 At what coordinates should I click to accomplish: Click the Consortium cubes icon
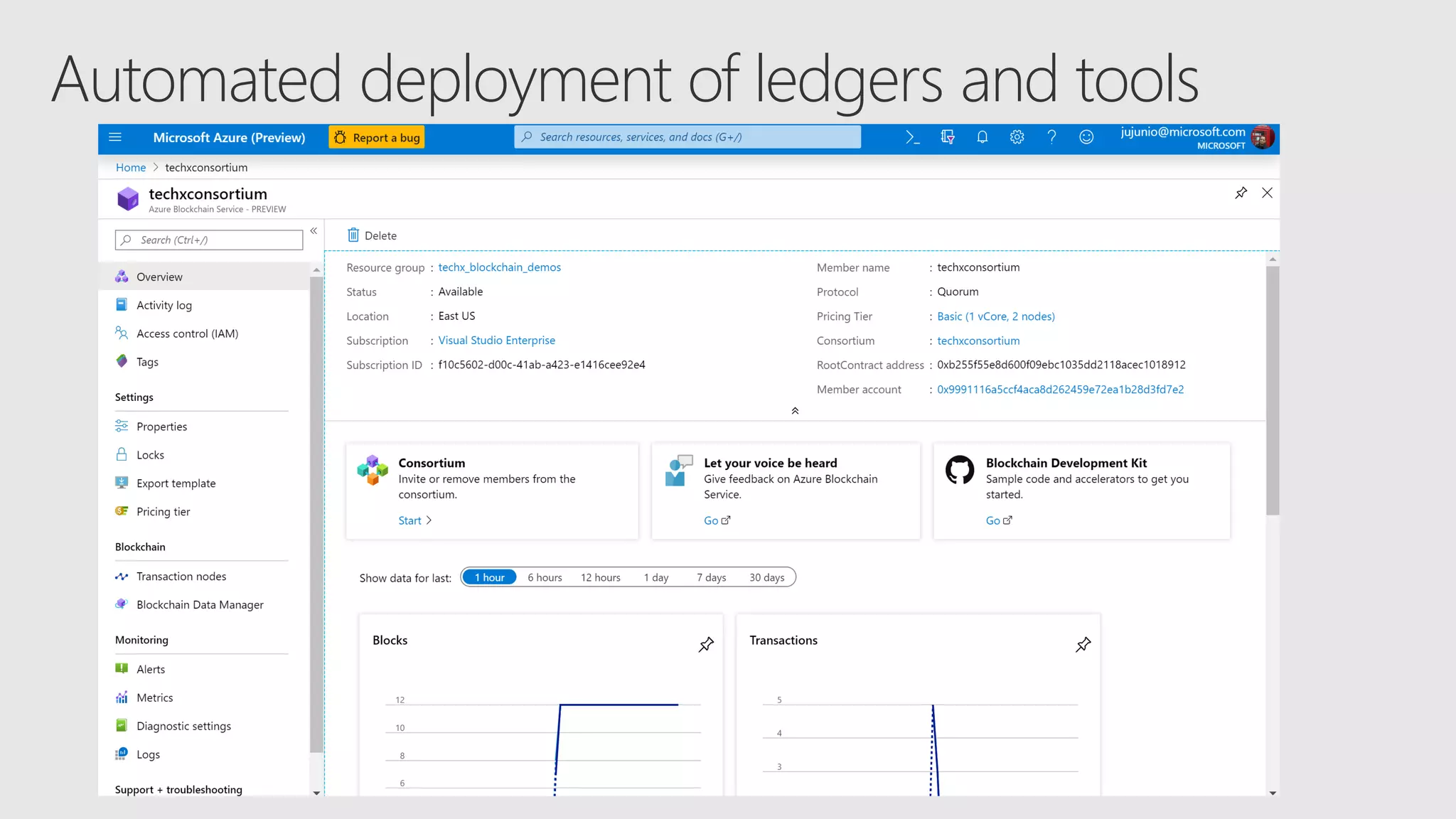coord(373,470)
